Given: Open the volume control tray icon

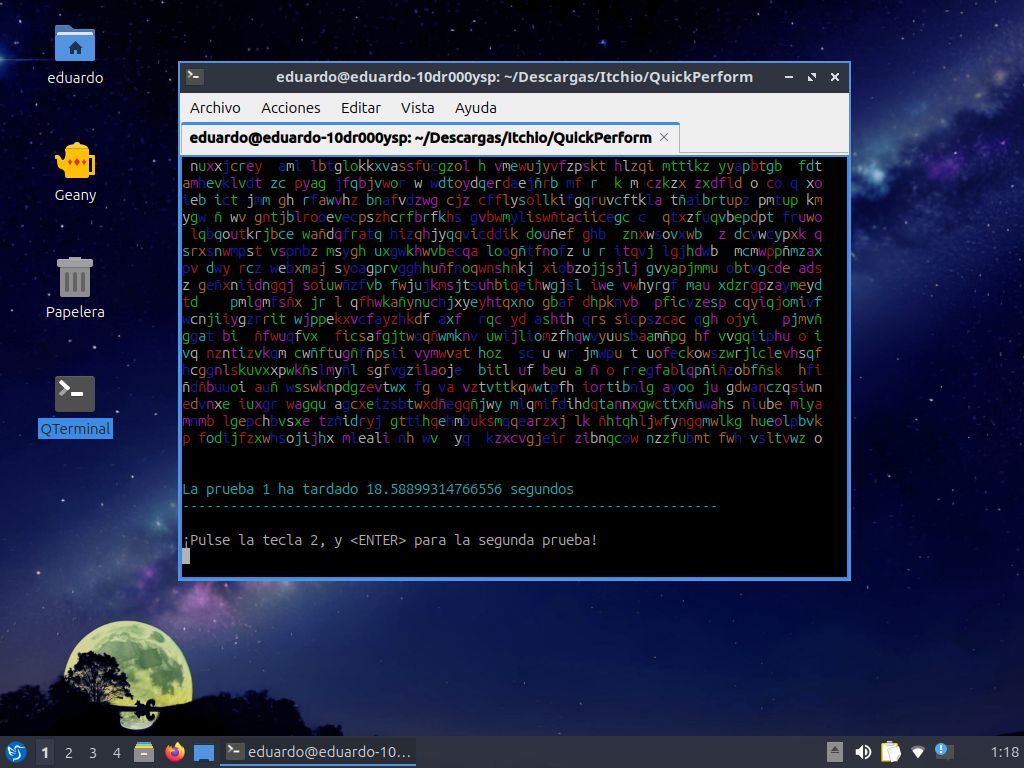Looking at the screenshot, I should (x=863, y=752).
